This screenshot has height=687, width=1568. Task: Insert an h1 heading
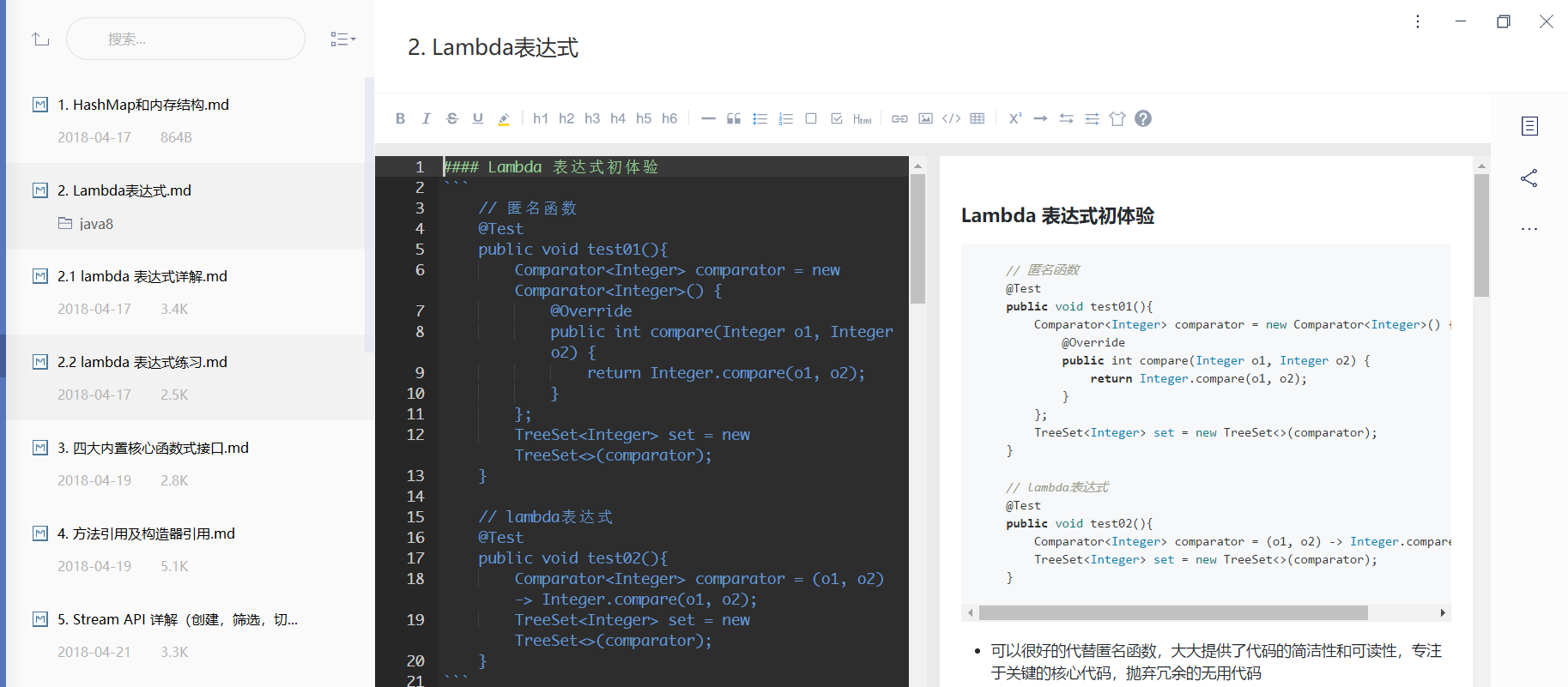pyautogui.click(x=541, y=118)
